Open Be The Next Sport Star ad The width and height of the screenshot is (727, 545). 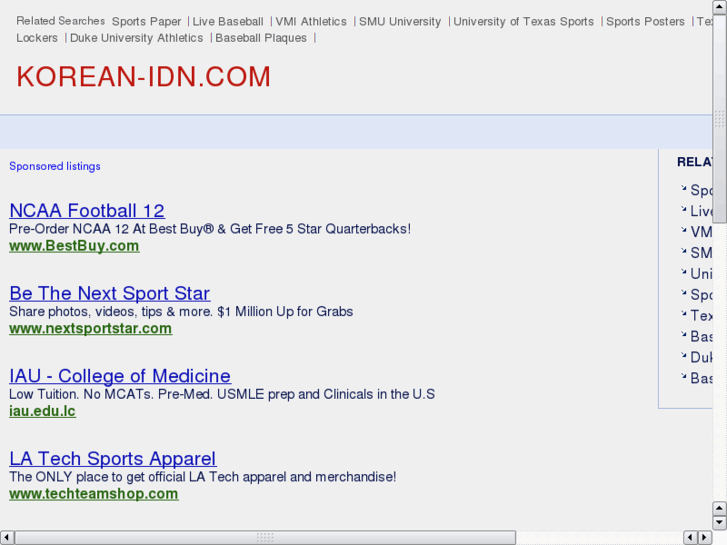click(x=109, y=293)
